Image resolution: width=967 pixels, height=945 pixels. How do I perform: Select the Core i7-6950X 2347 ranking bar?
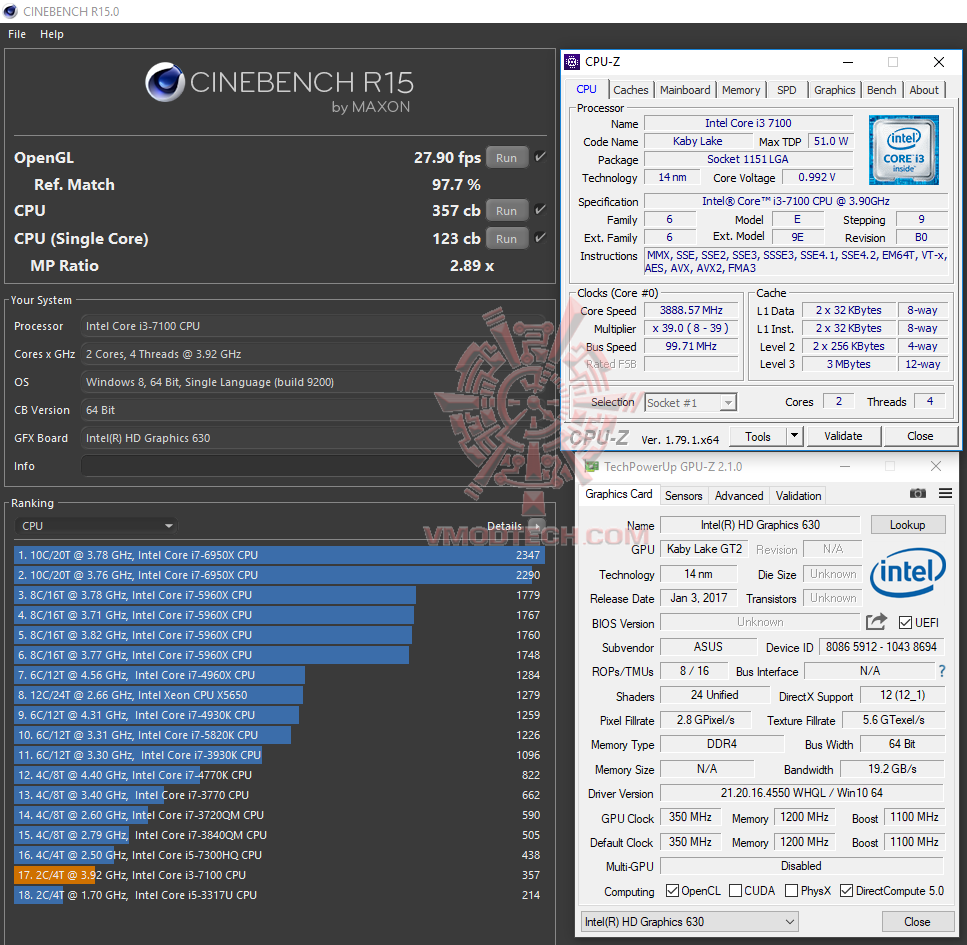coord(279,555)
